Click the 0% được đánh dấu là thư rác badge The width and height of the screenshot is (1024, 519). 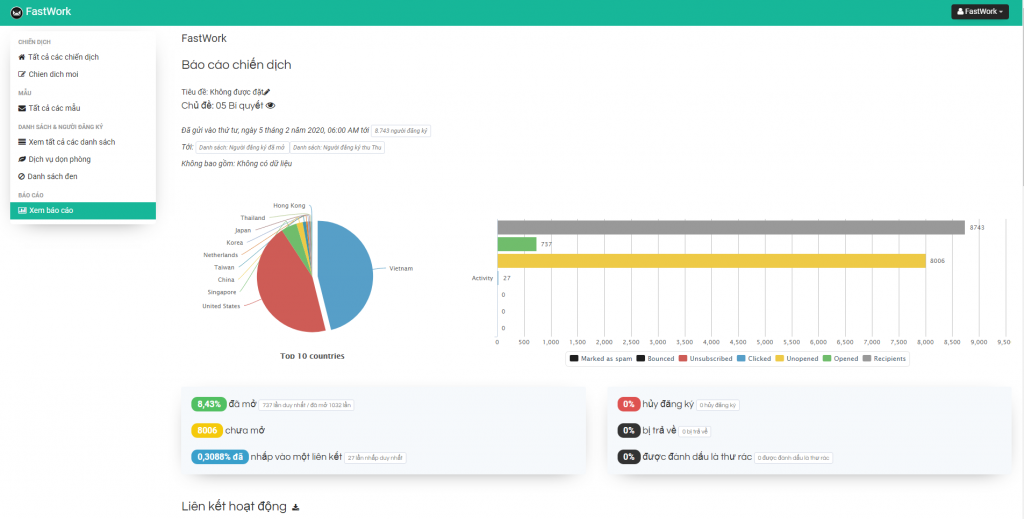(628, 457)
